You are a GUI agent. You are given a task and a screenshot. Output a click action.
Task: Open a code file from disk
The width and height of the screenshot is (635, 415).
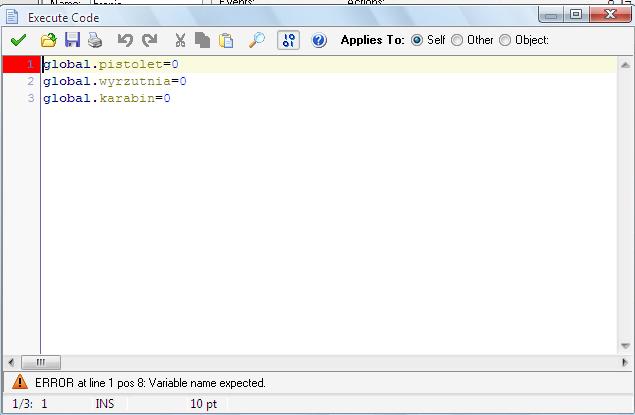click(x=48, y=41)
